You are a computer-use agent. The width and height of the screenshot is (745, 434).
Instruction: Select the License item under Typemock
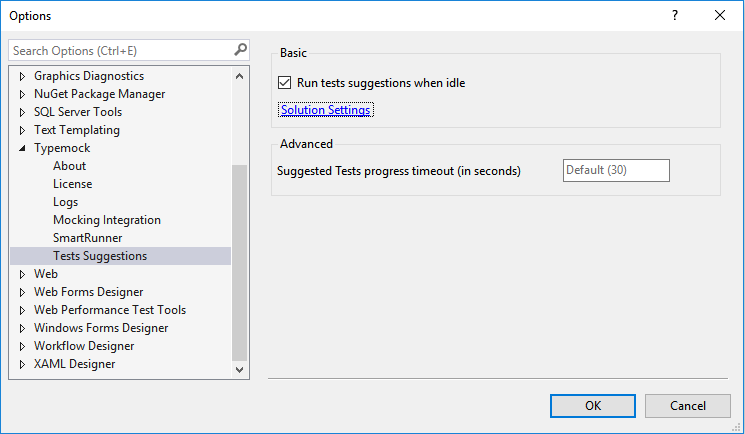click(72, 184)
